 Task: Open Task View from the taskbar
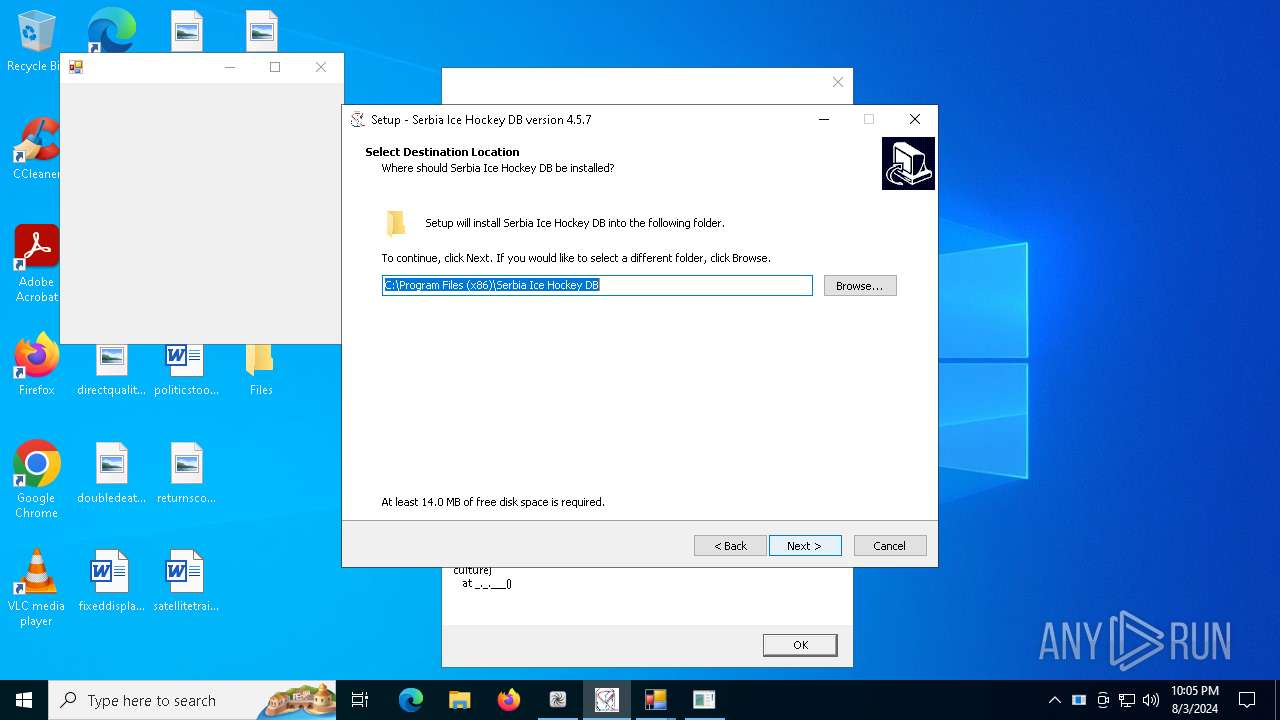pos(360,700)
